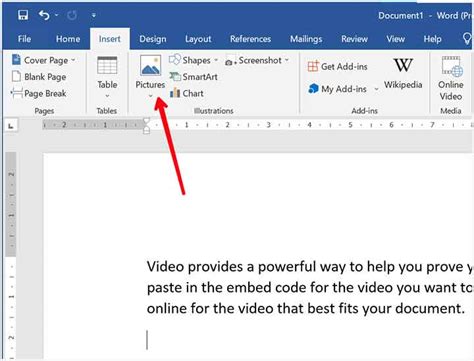This screenshot has height=361, width=474.
Task: Expand My Add-ins dropdown arrow
Action: pyautogui.click(x=376, y=89)
